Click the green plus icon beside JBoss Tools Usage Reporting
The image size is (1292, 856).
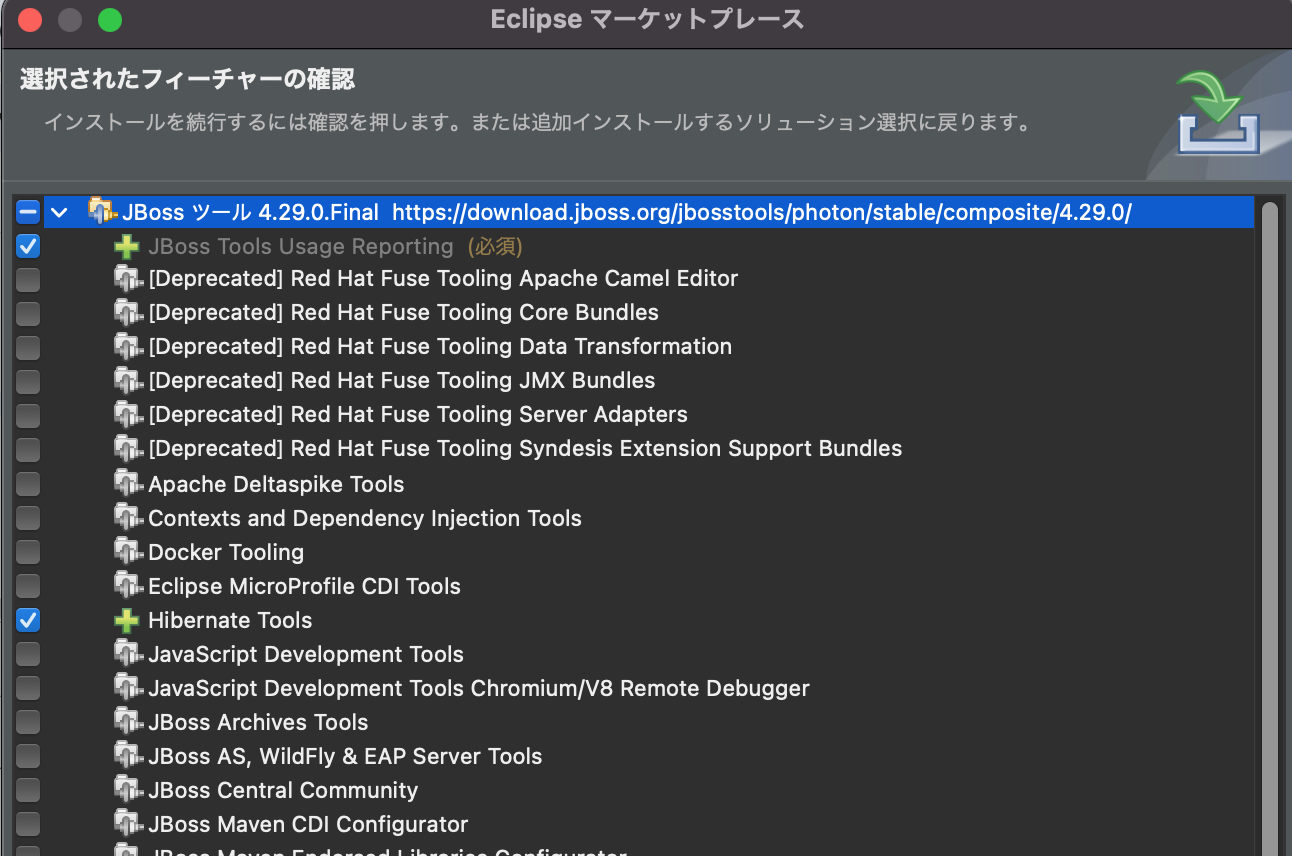127,245
